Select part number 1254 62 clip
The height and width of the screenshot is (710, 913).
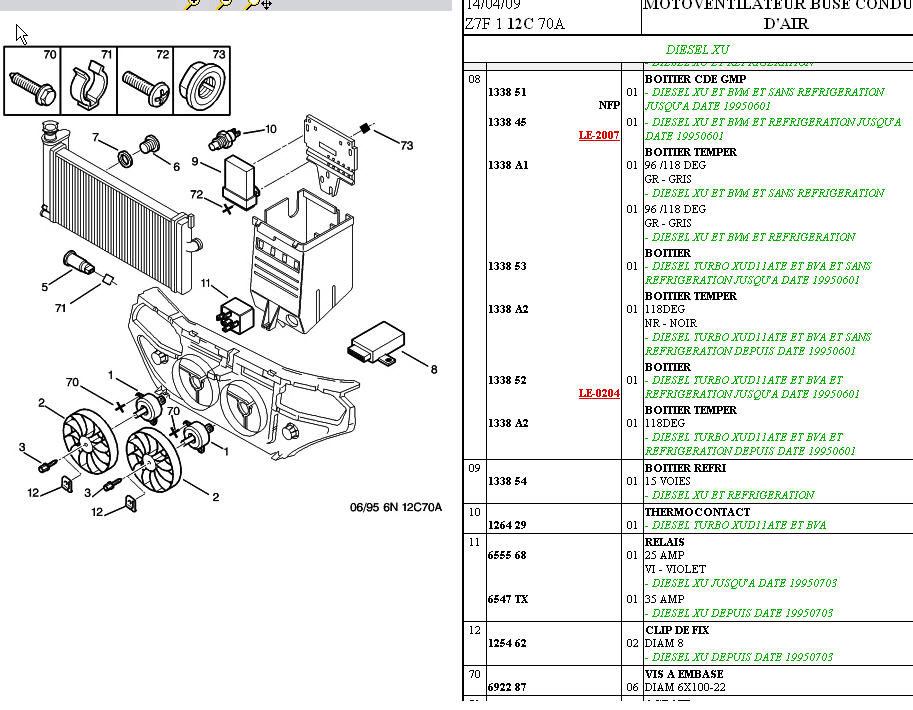pyautogui.click(x=507, y=644)
